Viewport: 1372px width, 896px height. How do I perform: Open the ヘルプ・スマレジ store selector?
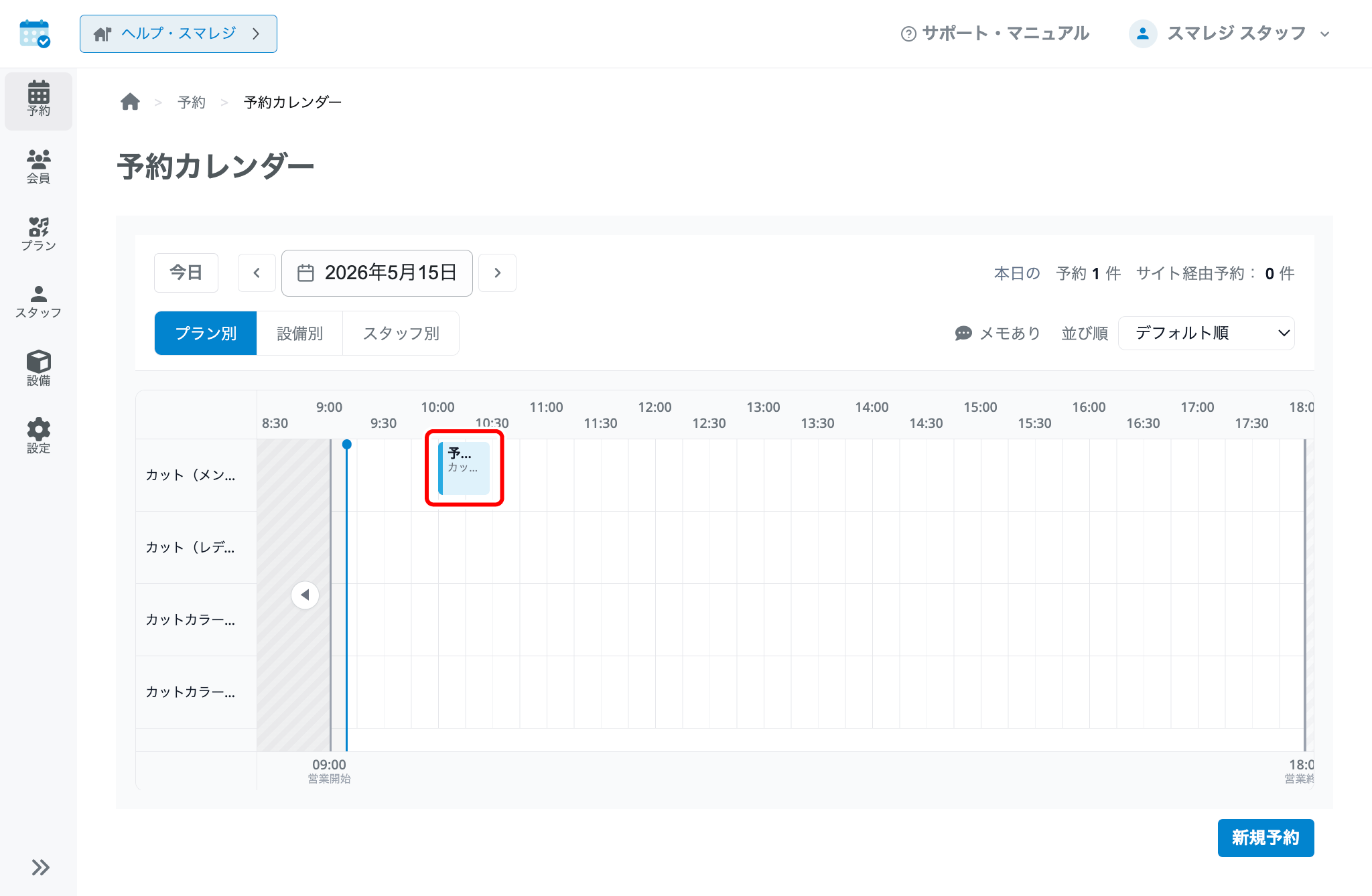[x=178, y=33]
